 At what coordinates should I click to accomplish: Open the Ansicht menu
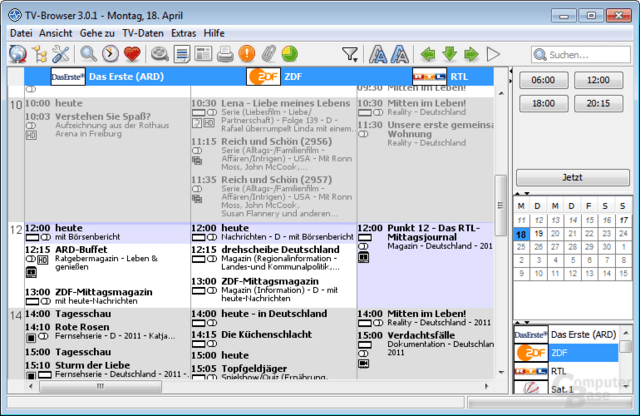coord(56,33)
